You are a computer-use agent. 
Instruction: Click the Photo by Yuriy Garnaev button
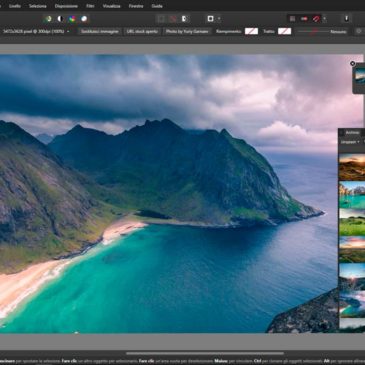pos(187,31)
